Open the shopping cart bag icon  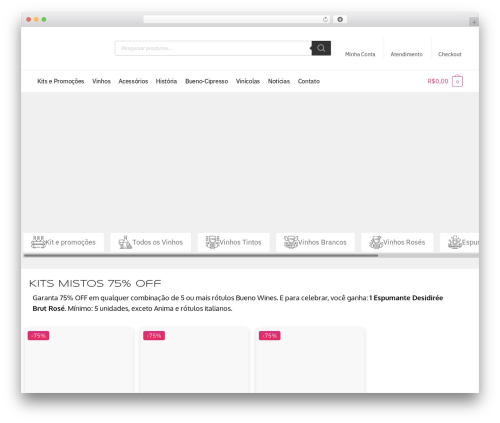pyautogui.click(x=457, y=81)
